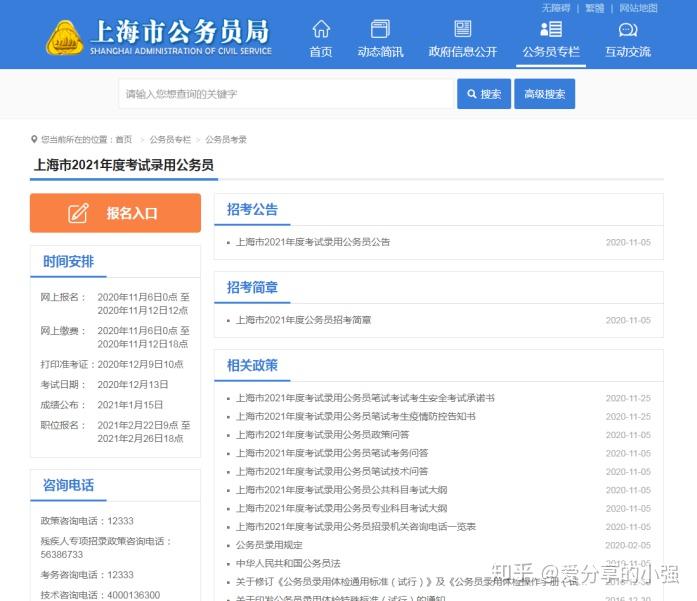Screen dimensions: 697x601
Task: Click the home icon above 首页
Action: pos(321,29)
